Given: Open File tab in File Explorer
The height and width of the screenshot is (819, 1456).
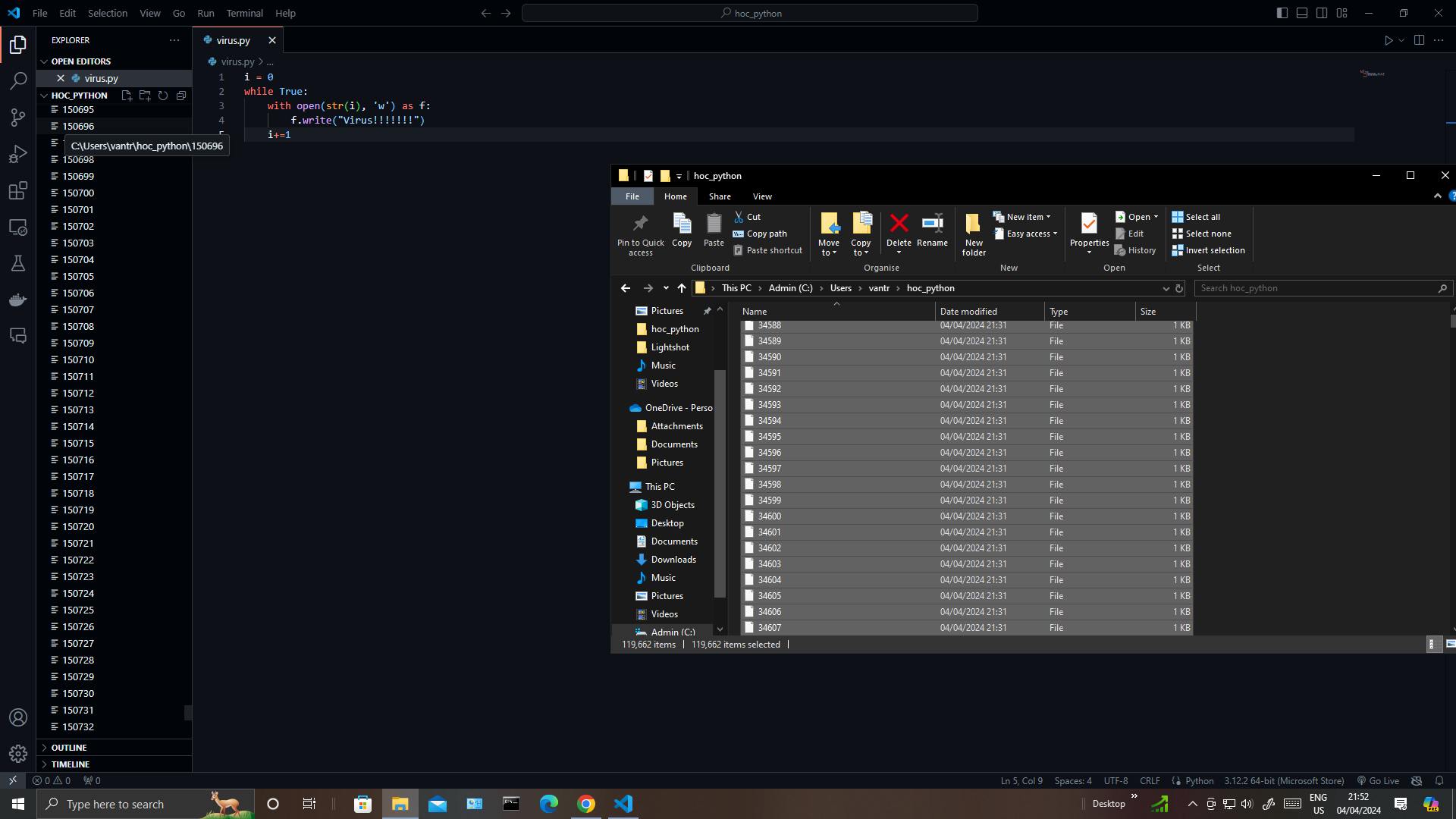Looking at the screenshot, I should tap(632, 196).
